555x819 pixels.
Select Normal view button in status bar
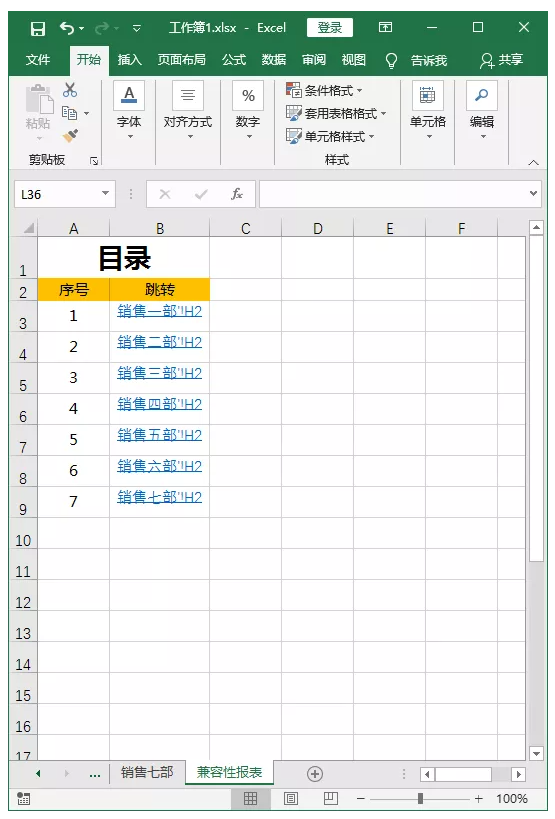pos(251,799)
